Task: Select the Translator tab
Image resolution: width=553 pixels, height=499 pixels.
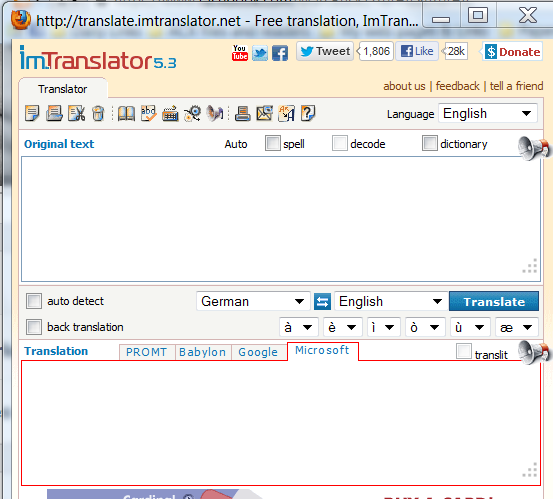Action: click(x=63, y=89)
